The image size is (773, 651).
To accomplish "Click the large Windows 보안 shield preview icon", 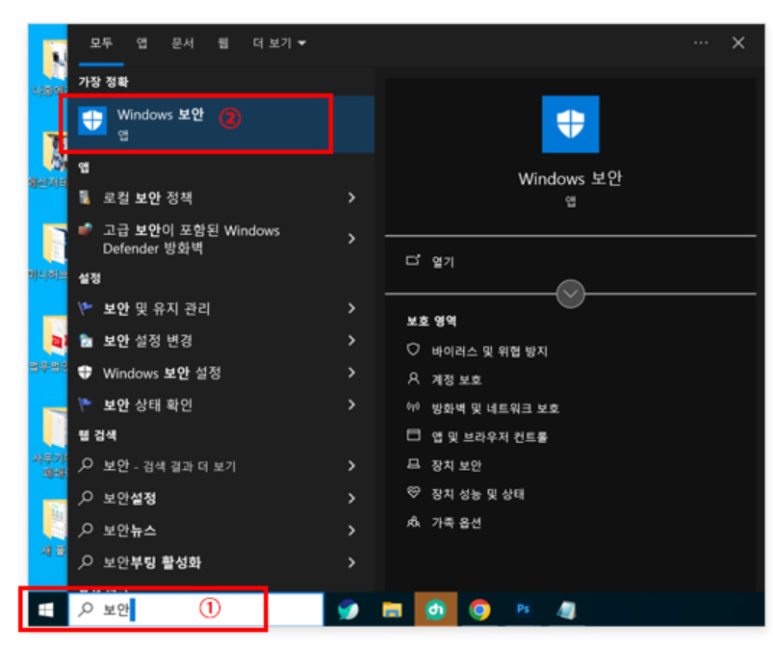I will [x=570, y=124].
